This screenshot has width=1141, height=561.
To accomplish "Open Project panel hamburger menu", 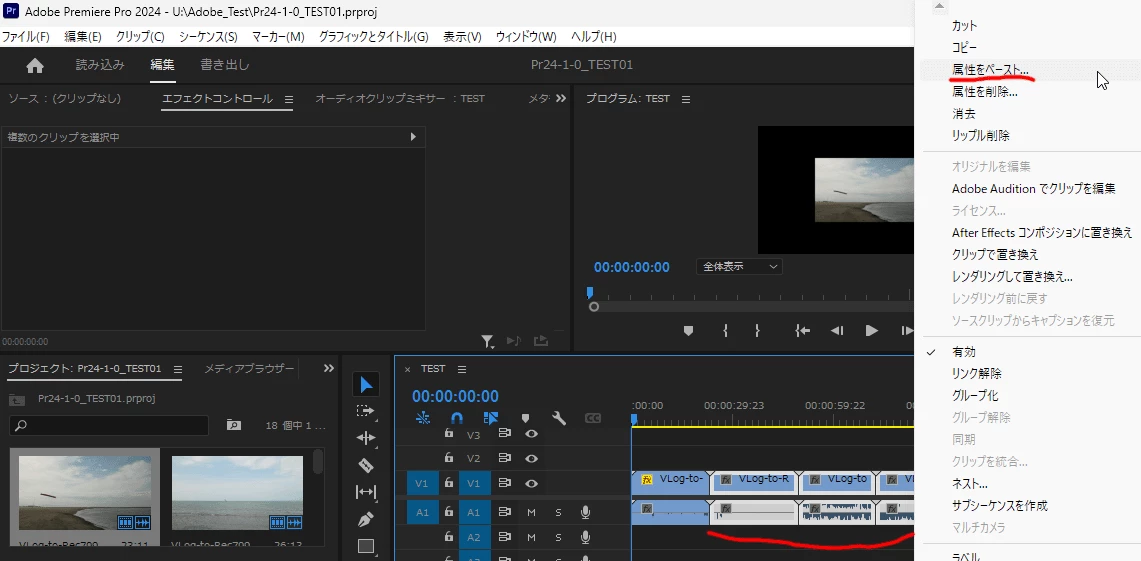I will [x=178, y=369].
